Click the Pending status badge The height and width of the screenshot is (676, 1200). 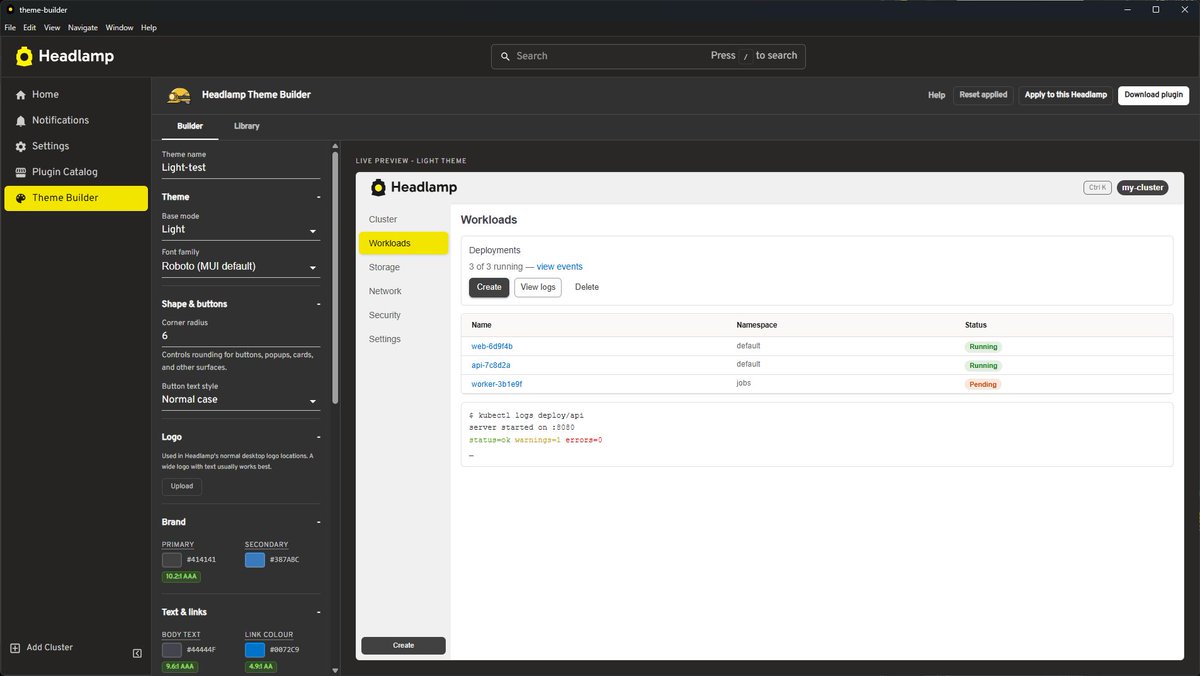pos(983,384)
